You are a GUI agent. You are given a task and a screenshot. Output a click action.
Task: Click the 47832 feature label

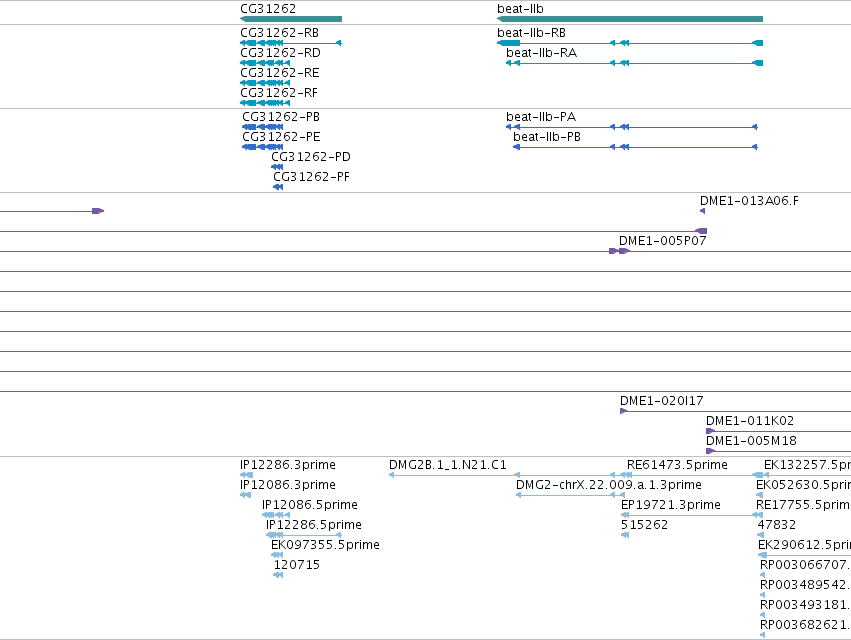click(776, 525)
